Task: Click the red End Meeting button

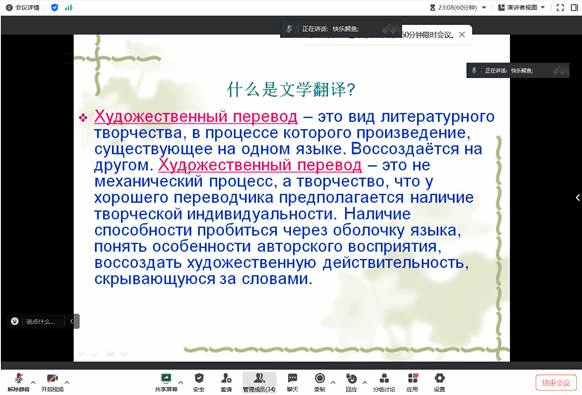Action: click(x=556, y=383)
